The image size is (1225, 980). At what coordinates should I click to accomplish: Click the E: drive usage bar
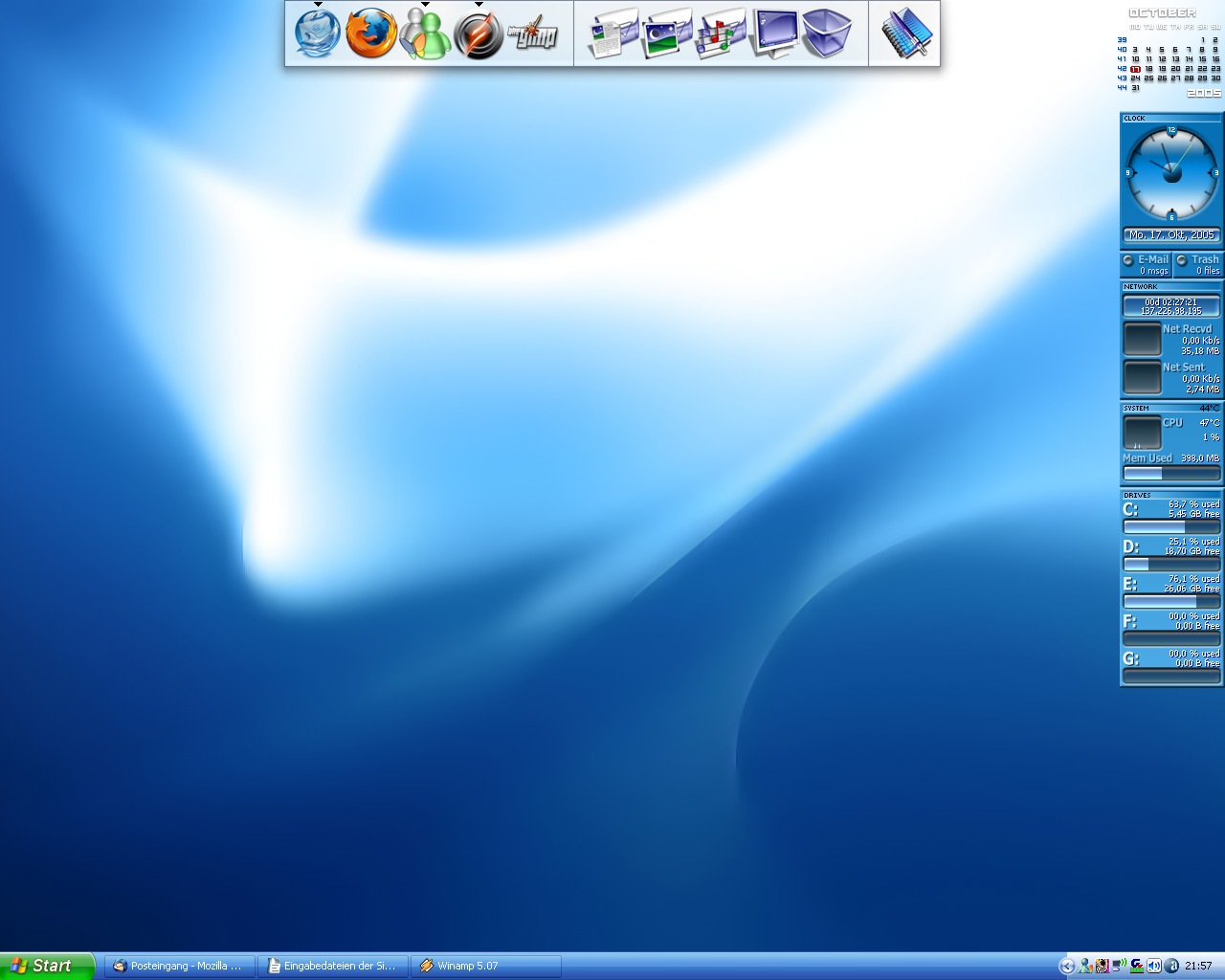(x=1171, y=601)
